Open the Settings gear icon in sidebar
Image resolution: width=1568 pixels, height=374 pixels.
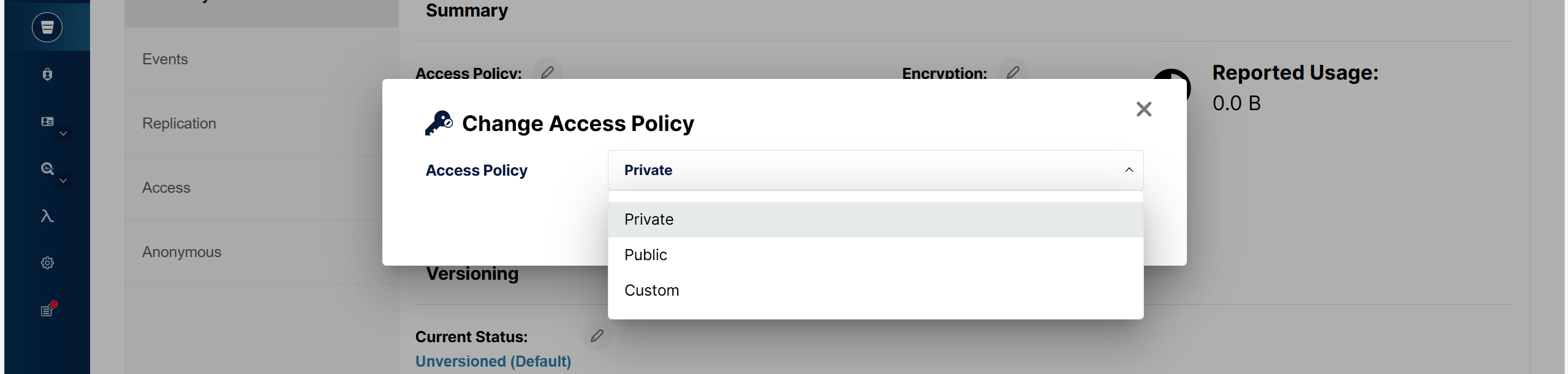click(x=47, y=263)
